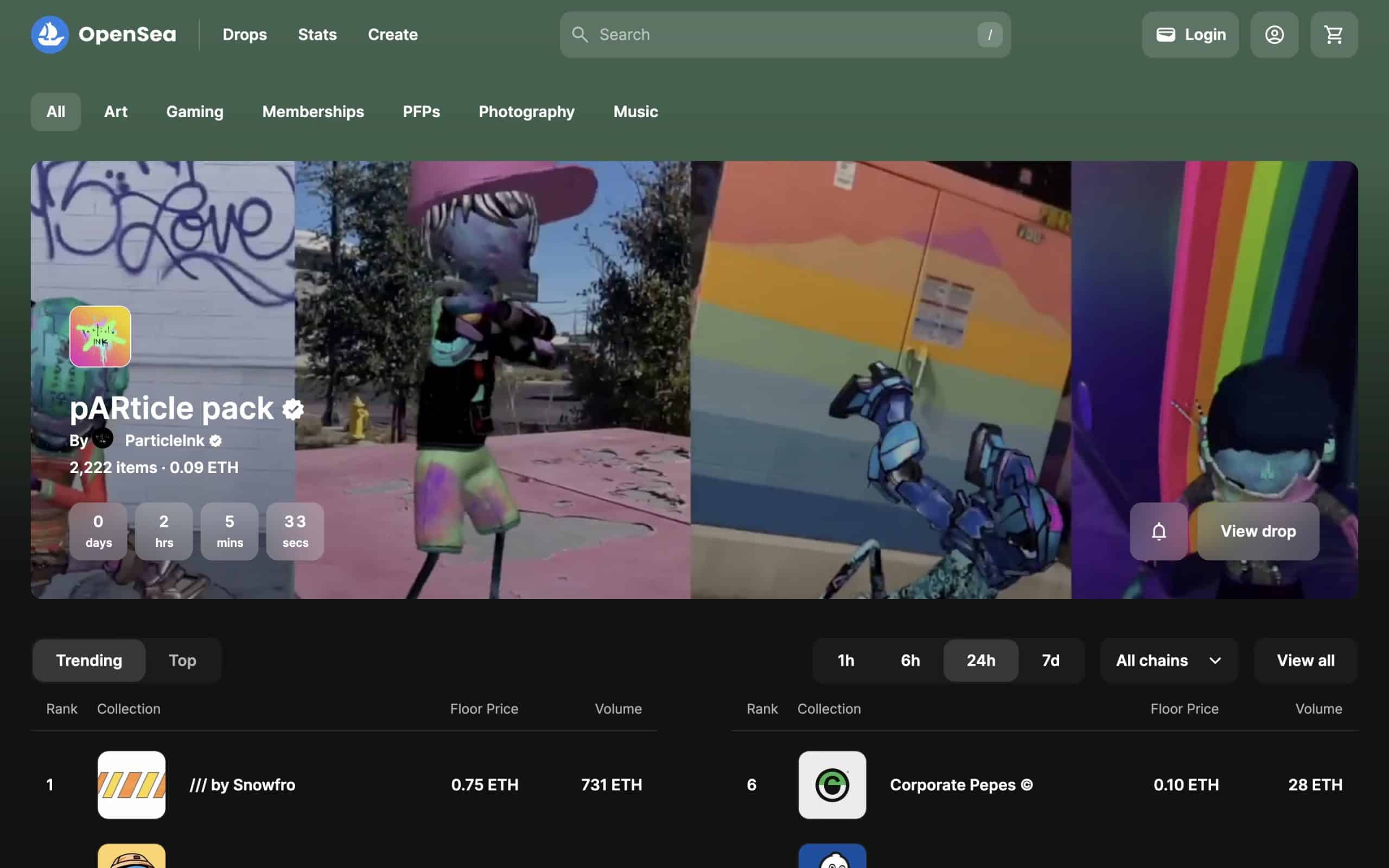Select the Music category tab
Screen dimensions: 1389x868
tap(635, 112)
